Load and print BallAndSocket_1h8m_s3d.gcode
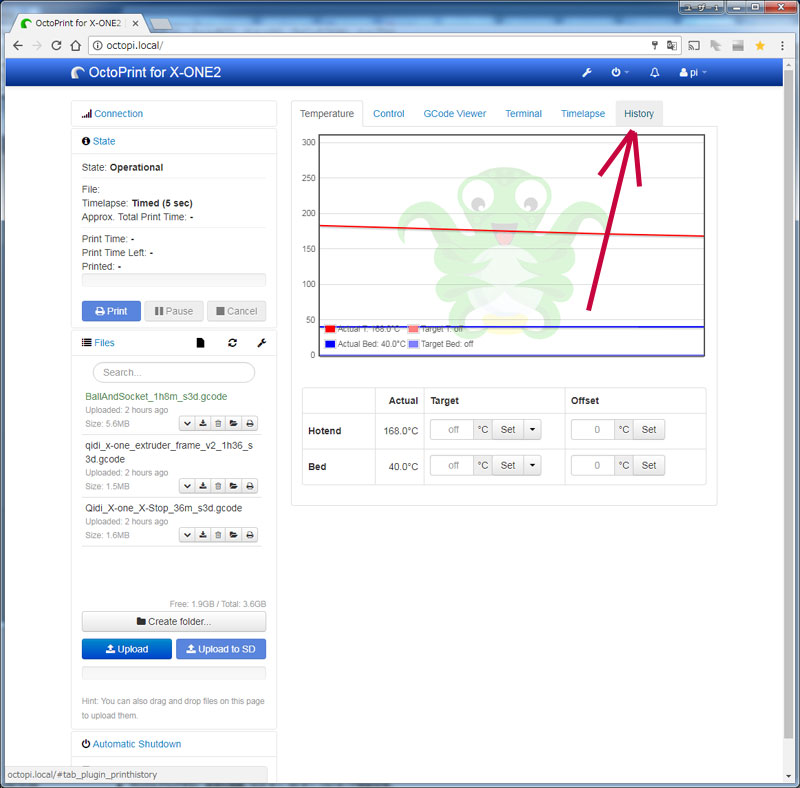 (249, 423)
